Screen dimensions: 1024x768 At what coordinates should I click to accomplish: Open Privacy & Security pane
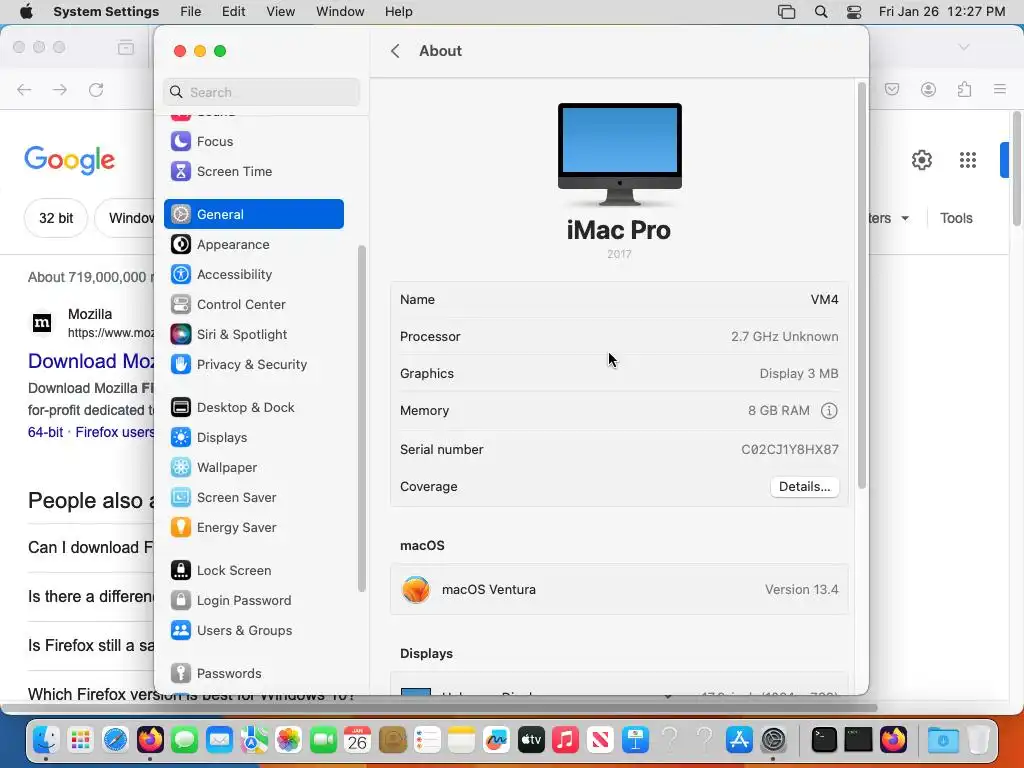pyautogui.click(x=253, y=364)
